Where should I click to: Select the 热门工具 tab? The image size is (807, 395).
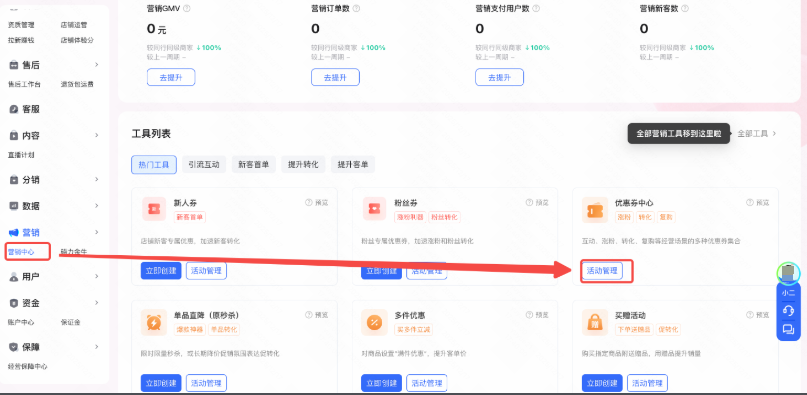click(x=154, y=165)
